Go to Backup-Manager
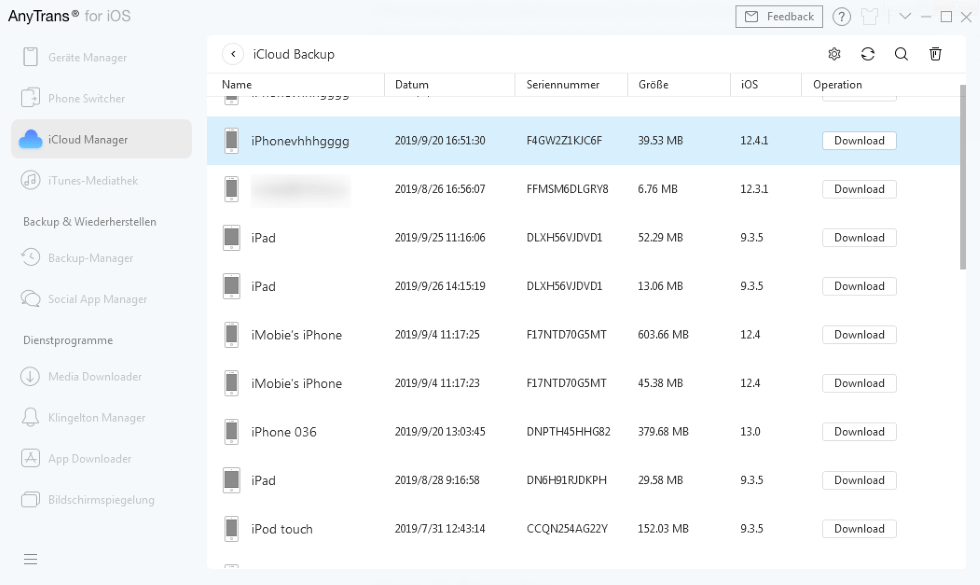The width and height of the screenshot is (980, 585). point(90,258)
